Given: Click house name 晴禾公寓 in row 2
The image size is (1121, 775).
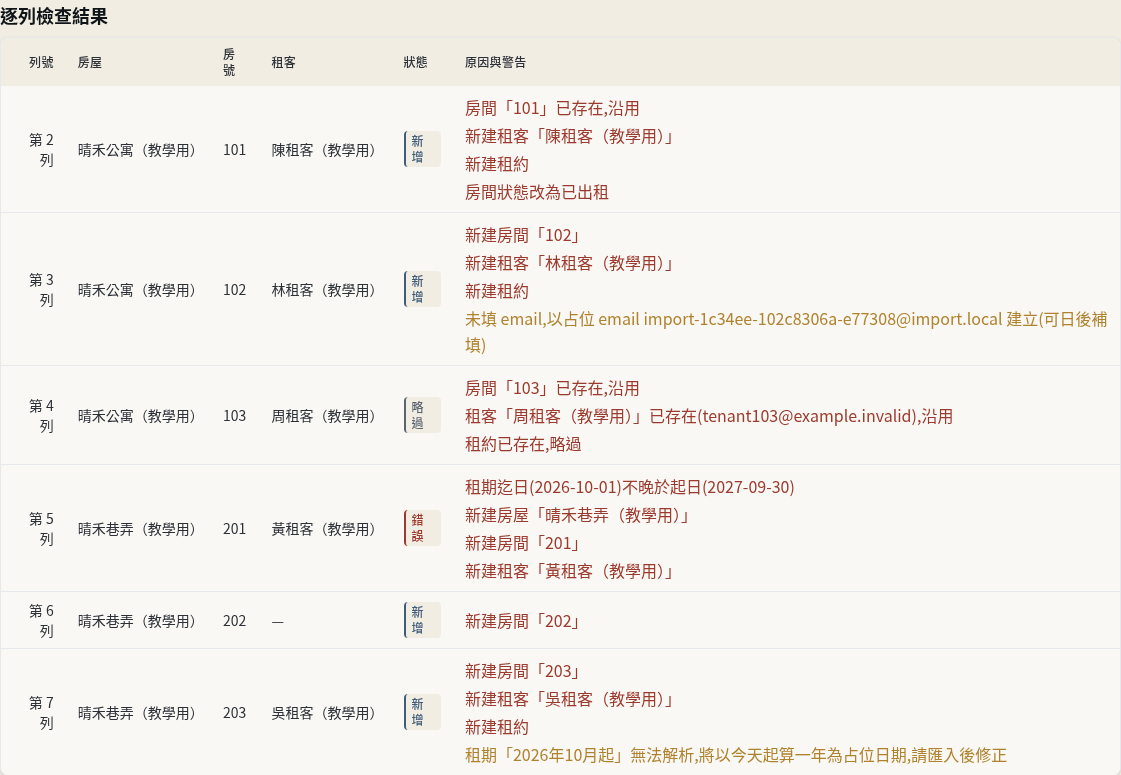Looking at the screenshot, I should coord(137,149).
